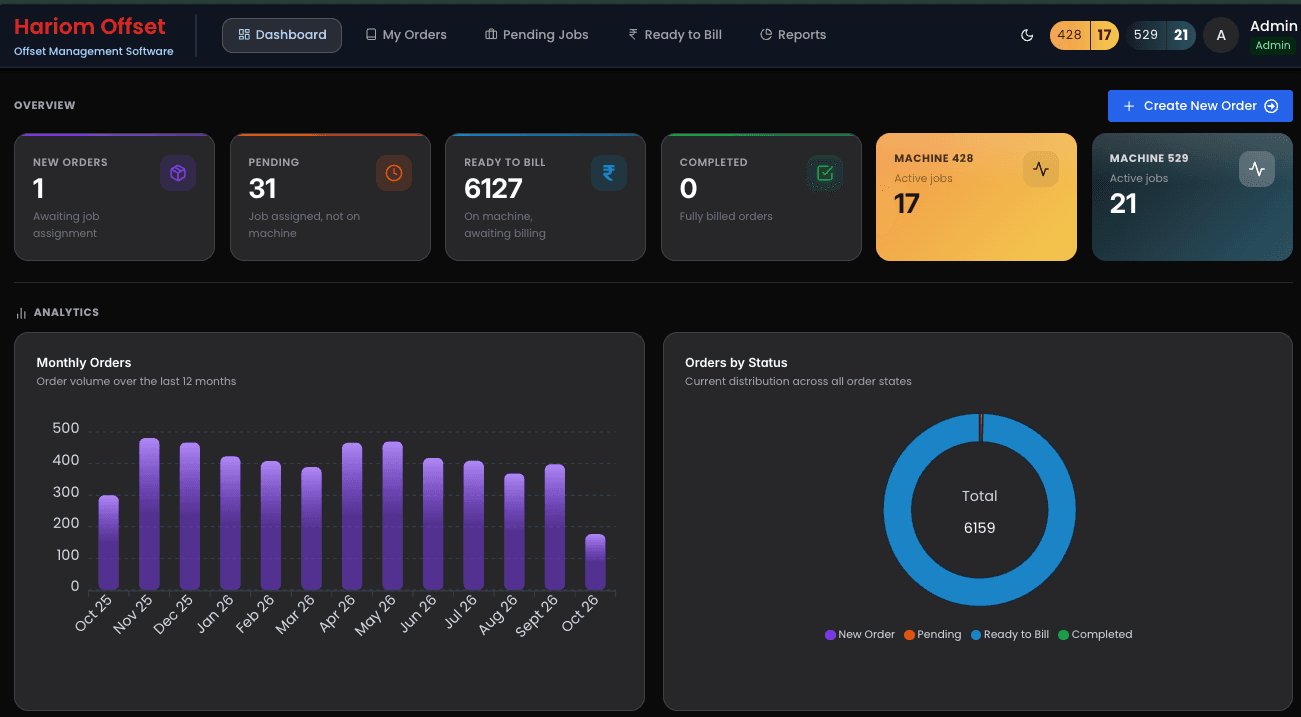Click machine 428 badge in header
This screenshot has width=1301, height=717.
point(1084,35)
